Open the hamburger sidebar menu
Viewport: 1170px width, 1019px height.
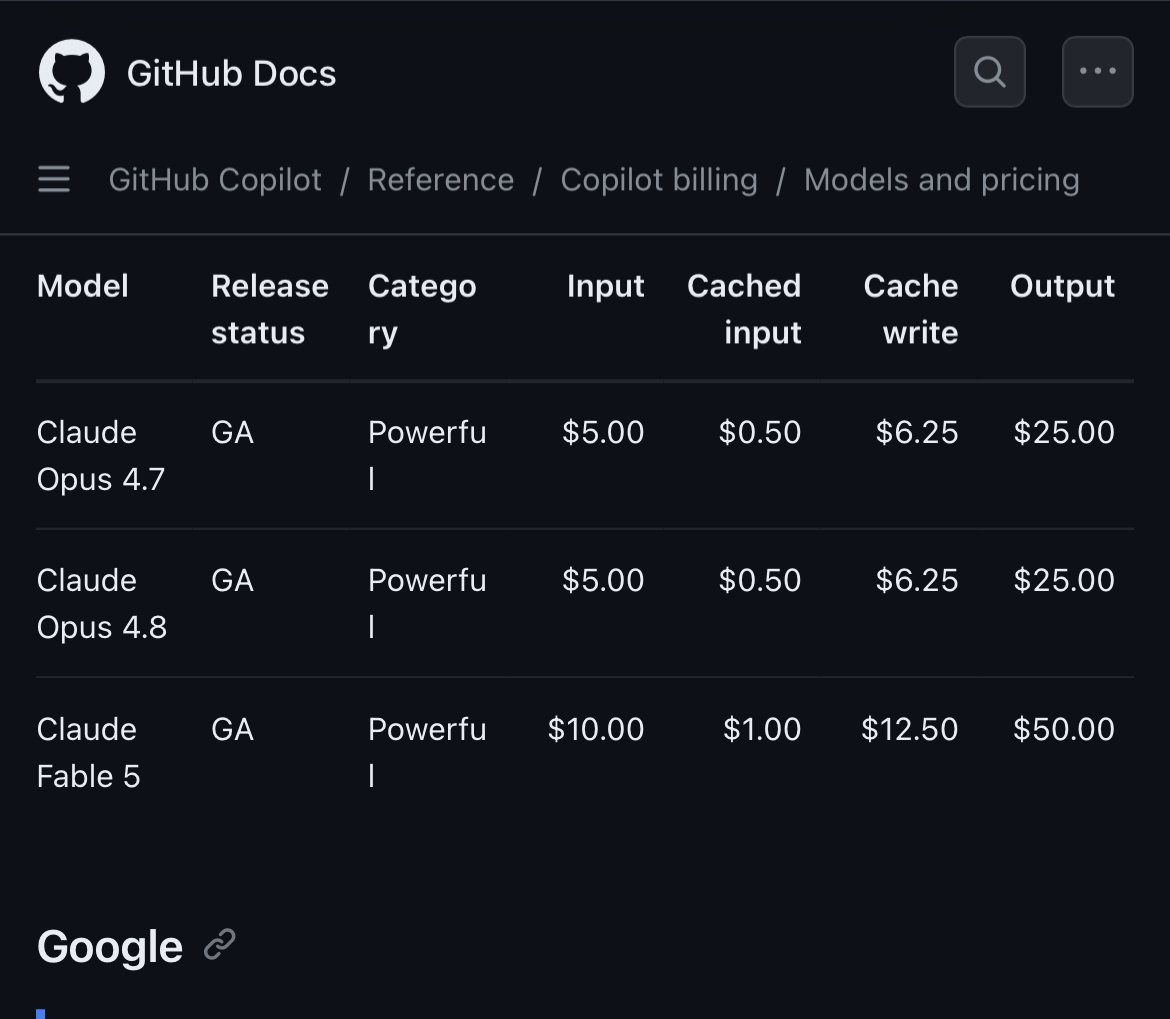(x=54, y=180)
